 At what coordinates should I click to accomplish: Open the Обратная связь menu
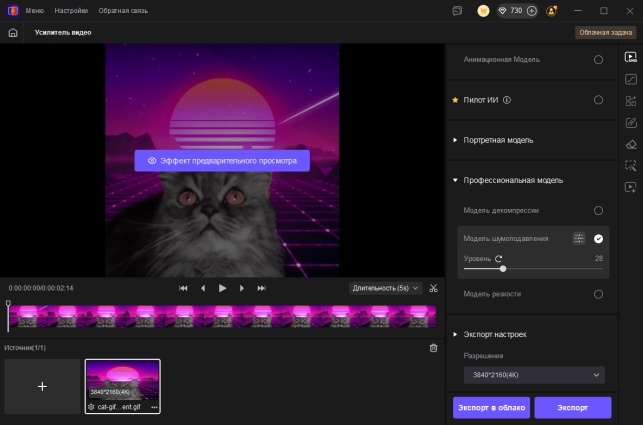123,11
